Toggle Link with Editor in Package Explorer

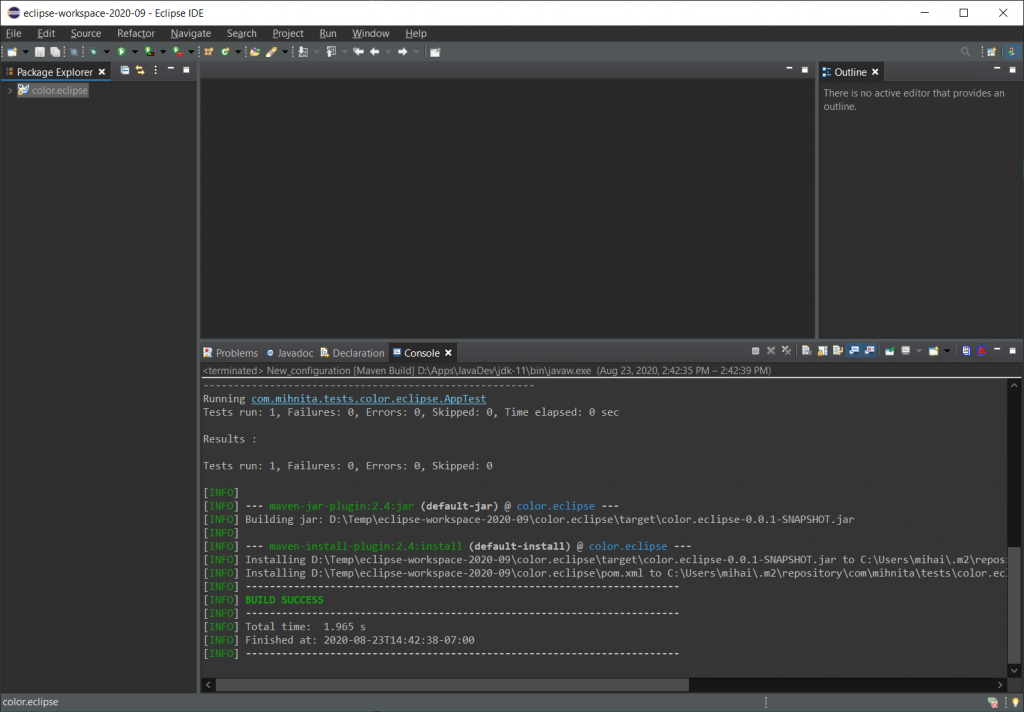pyautogui.click(x=140, y=70)
